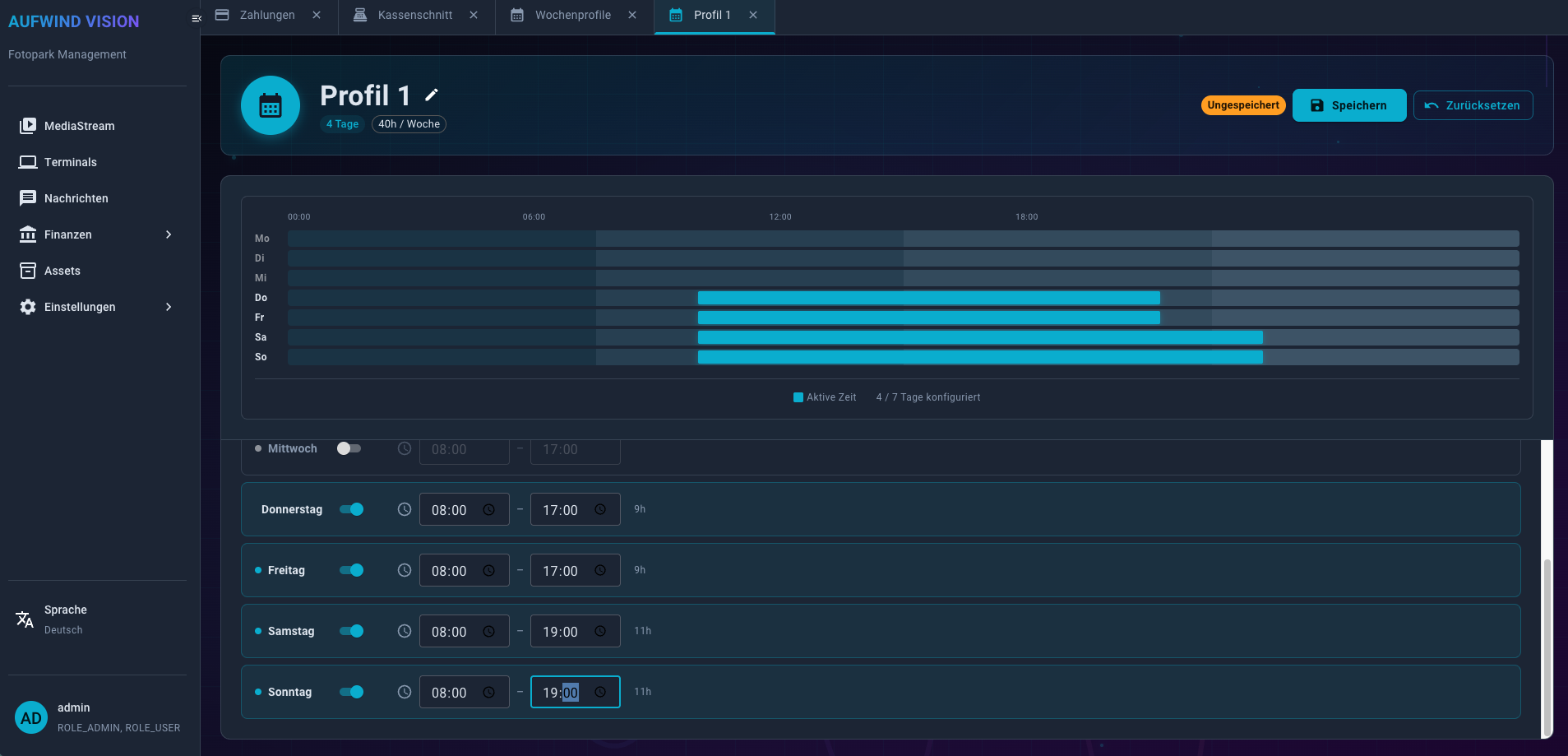Click the Samstag active time bar in chart
Image resolution: width=1568 pixels, height=756 pixels.
click(x=979, y=337)
